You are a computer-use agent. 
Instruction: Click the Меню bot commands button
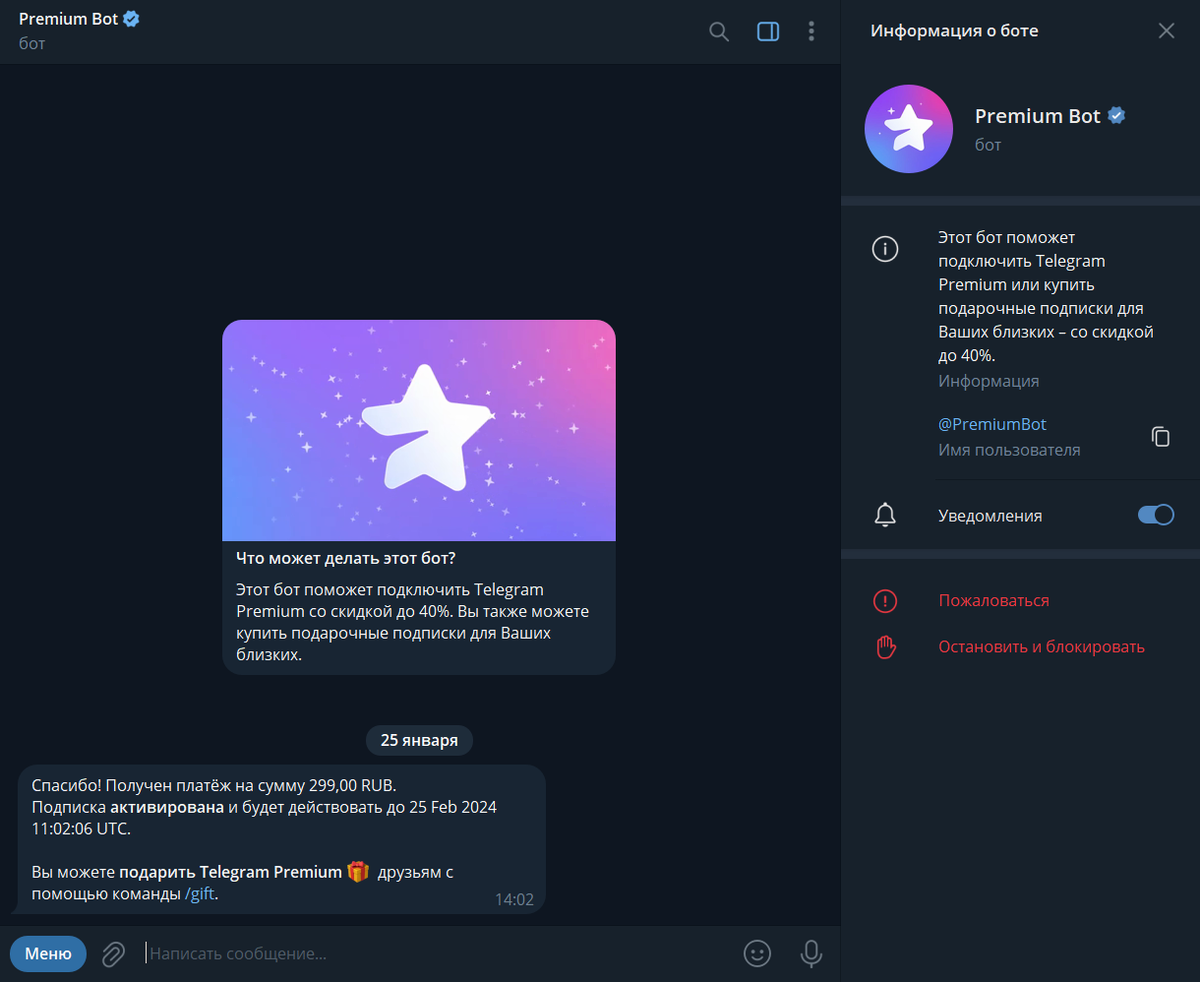[x=48, y=953]
